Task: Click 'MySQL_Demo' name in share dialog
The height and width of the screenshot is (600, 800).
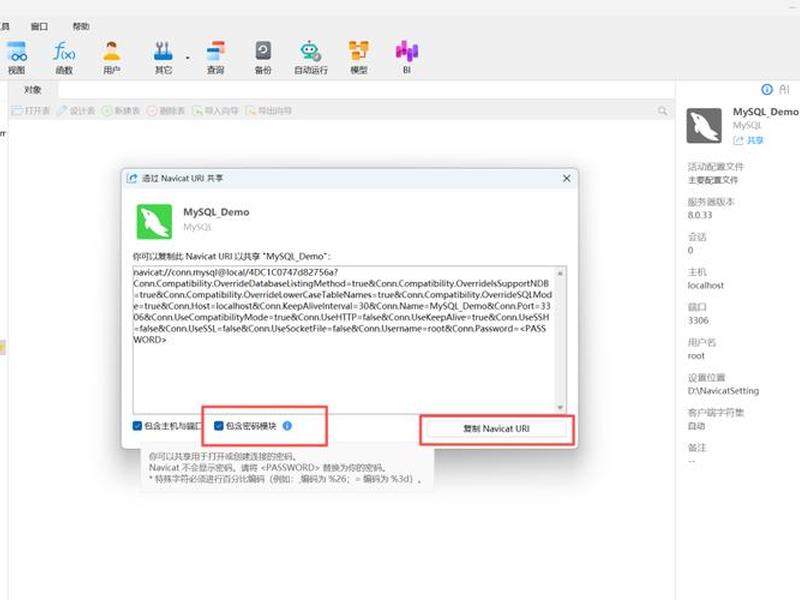Action: 216,212
